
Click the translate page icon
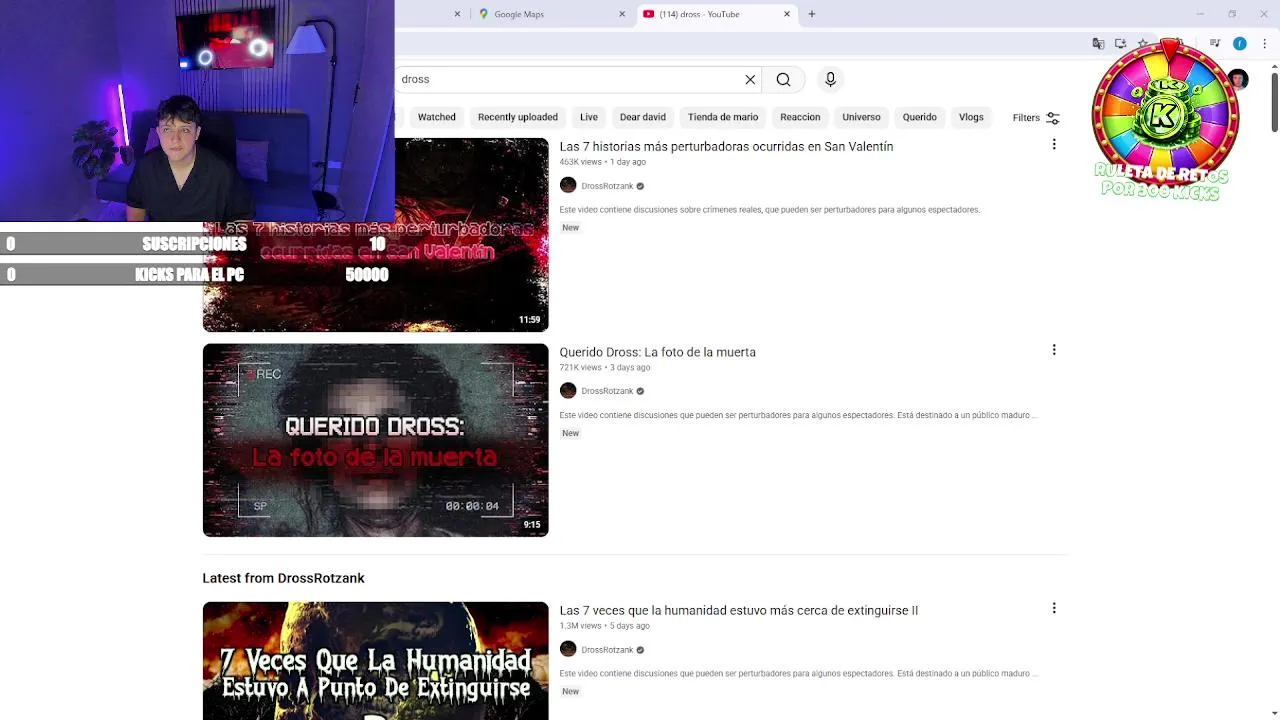pos(1098,44)
